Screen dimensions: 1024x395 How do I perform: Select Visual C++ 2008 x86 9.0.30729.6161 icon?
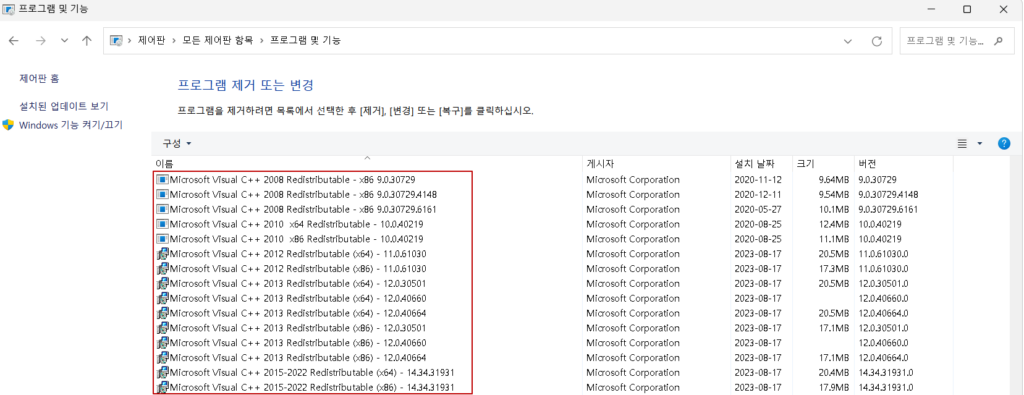tap(162, 209)
